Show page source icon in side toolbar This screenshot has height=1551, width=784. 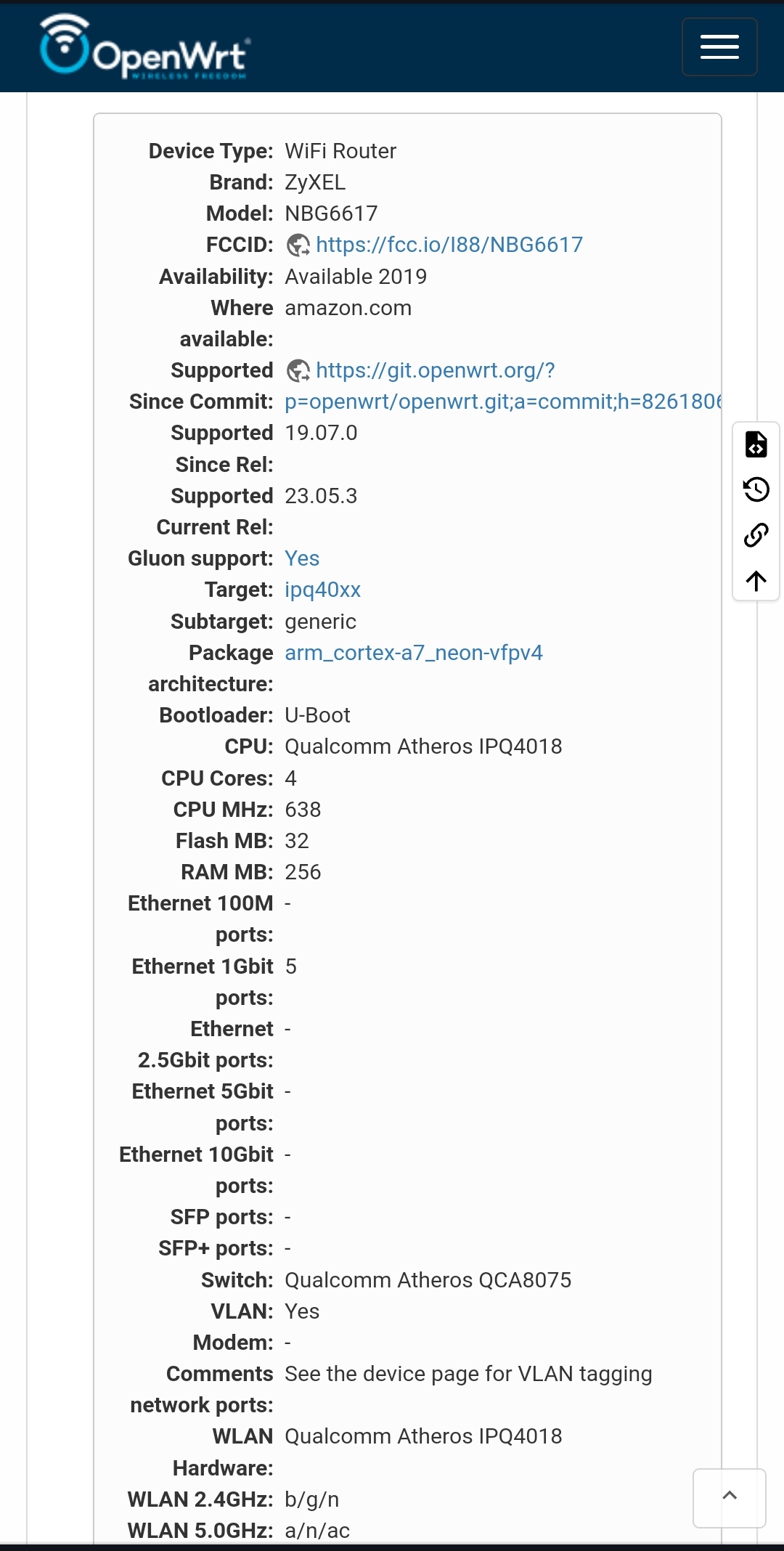tap(756, 444)
